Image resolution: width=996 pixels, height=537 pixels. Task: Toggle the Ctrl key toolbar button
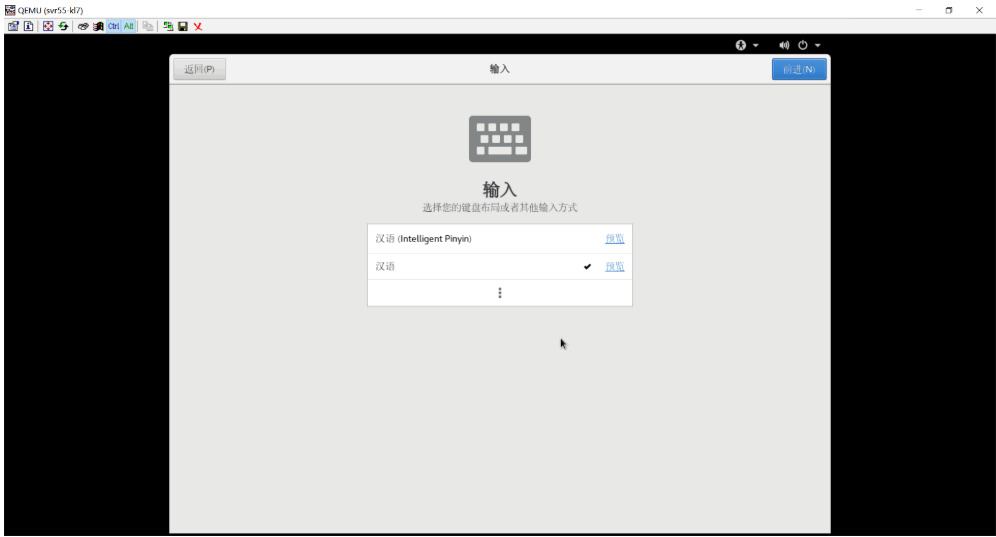[x=113, y=26]
